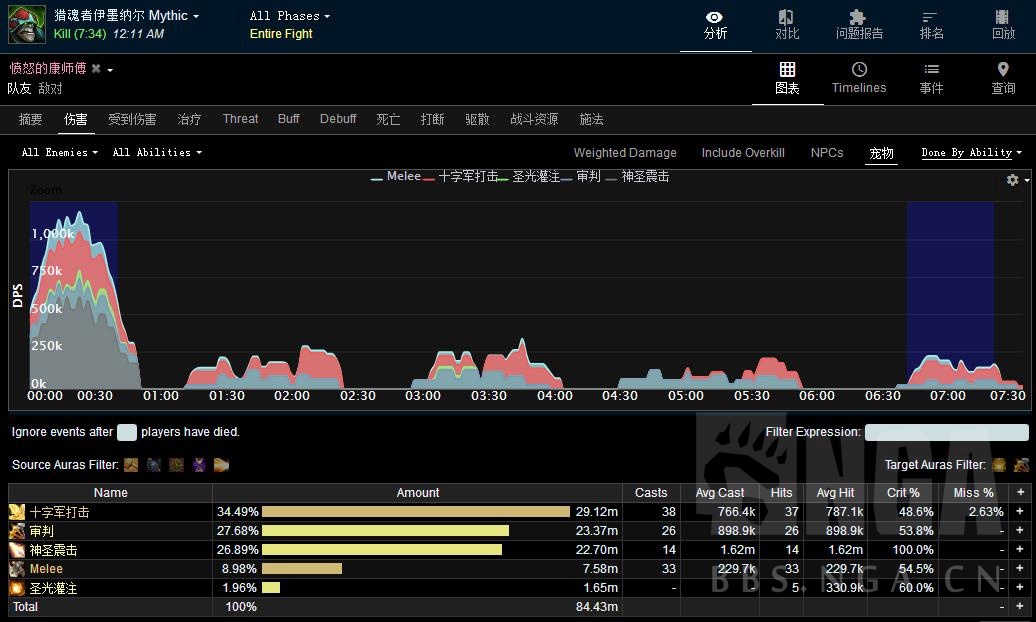Open the 分析 eye icon view
Screen dimensions: 1036x622
714,17
